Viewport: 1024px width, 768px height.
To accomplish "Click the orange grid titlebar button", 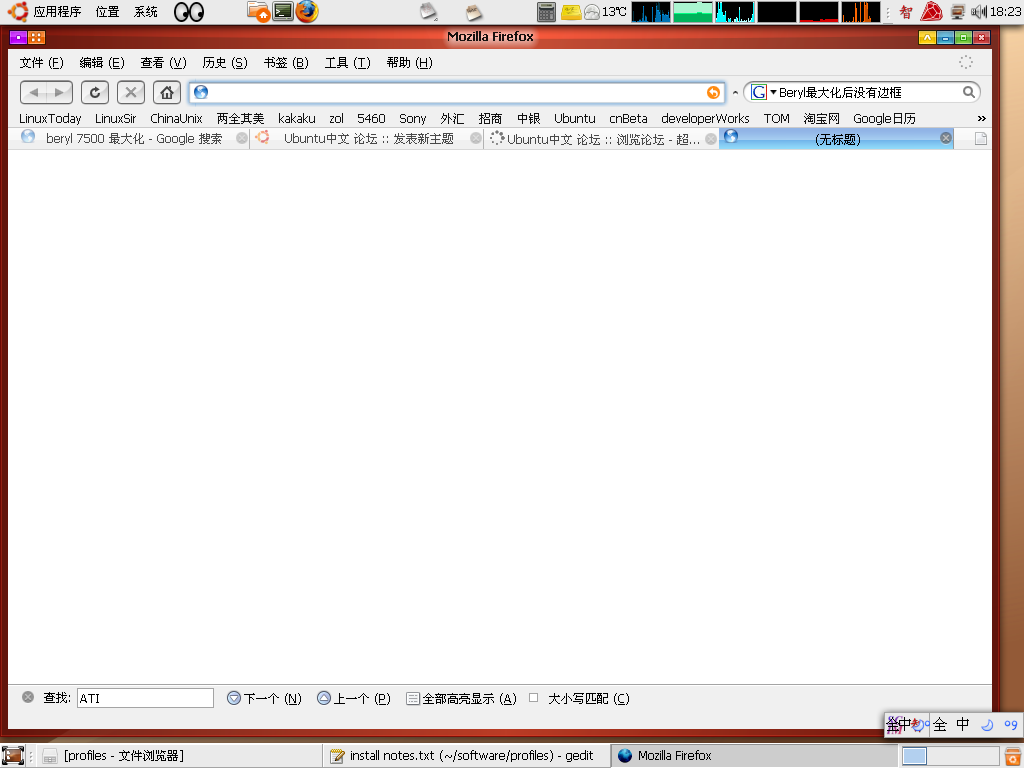I will 37,37.
